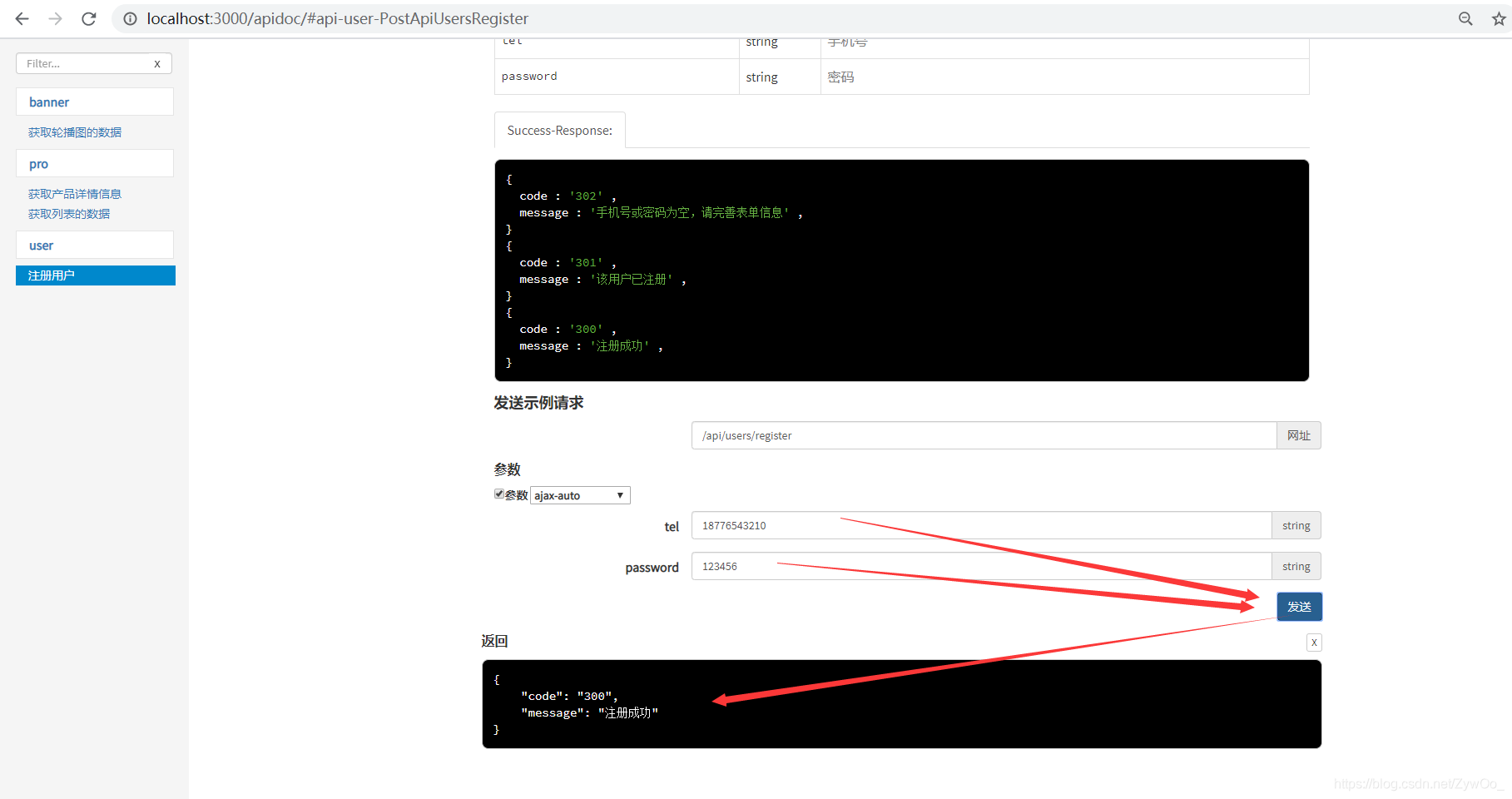The image size is (1512, 799).
Task: Click the 发送 send button
Action: tap(1299, 607)
